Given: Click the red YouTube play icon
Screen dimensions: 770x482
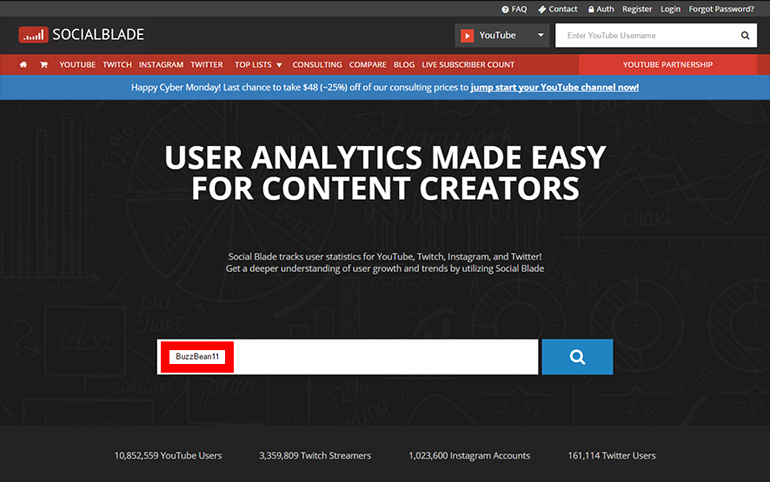Looking at the screenshot, I should 467,35.
